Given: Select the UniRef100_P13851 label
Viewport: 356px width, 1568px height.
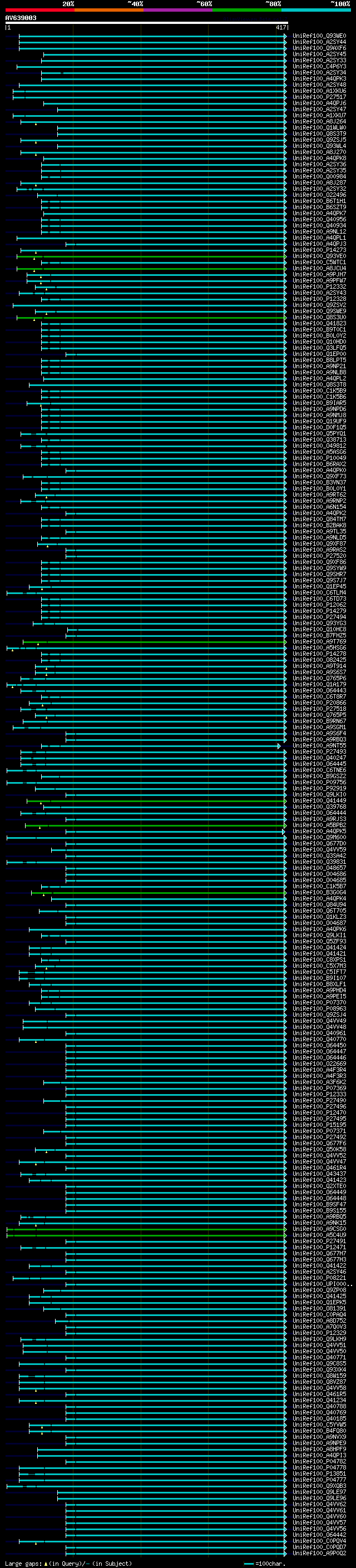Looking at the screenshot, I should [319, 1473].
